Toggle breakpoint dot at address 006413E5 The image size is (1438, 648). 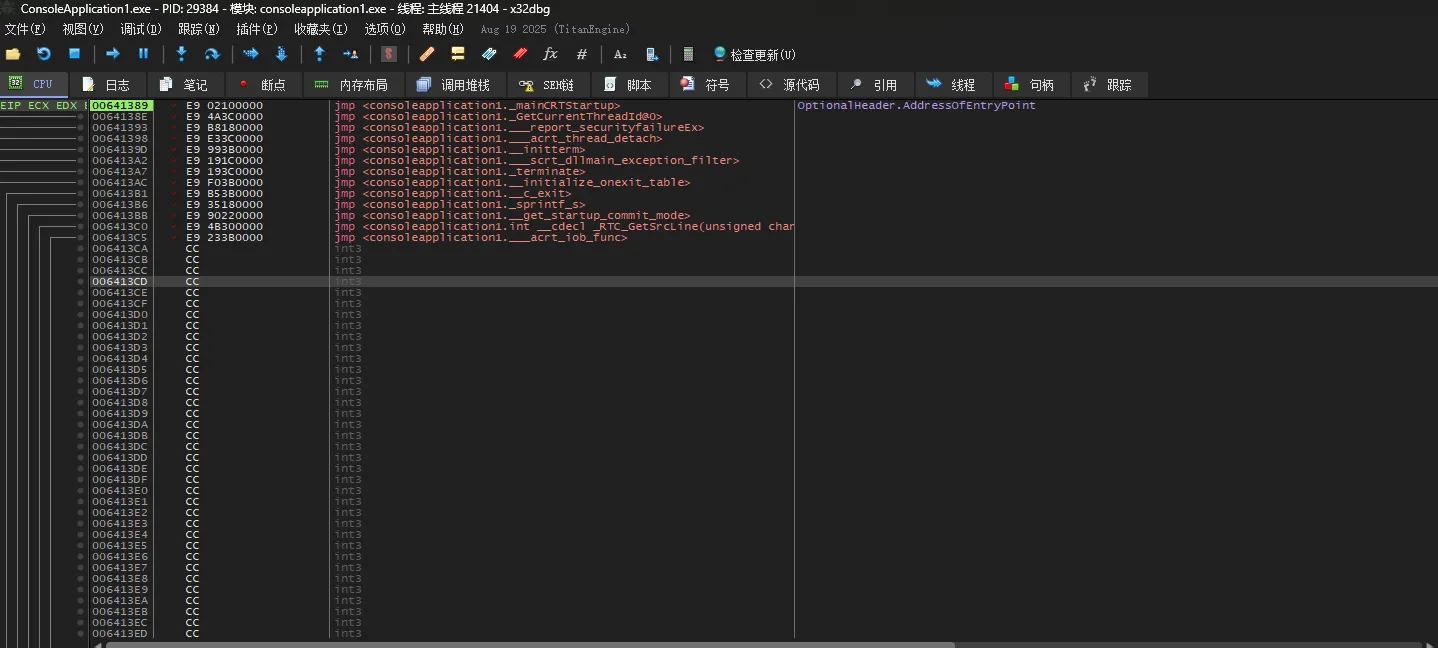point(81,546)
